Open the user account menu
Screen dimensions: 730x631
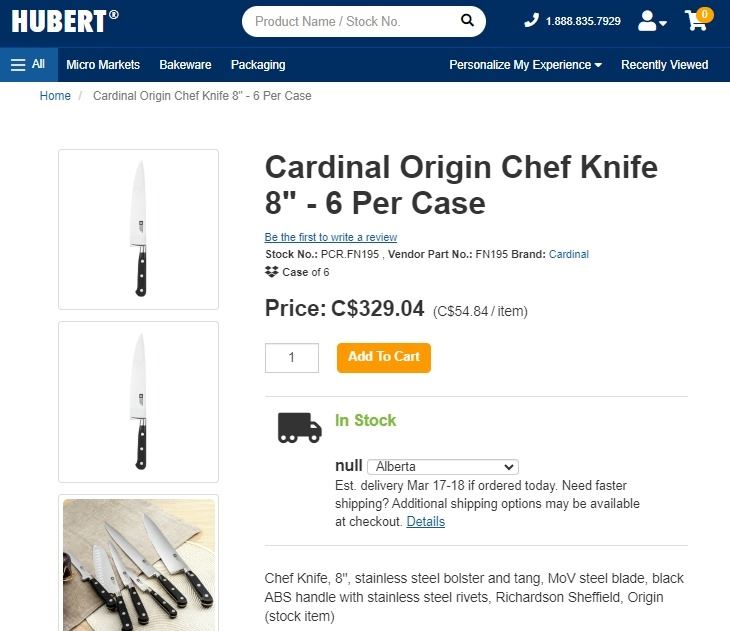click(x=652, y=21)
